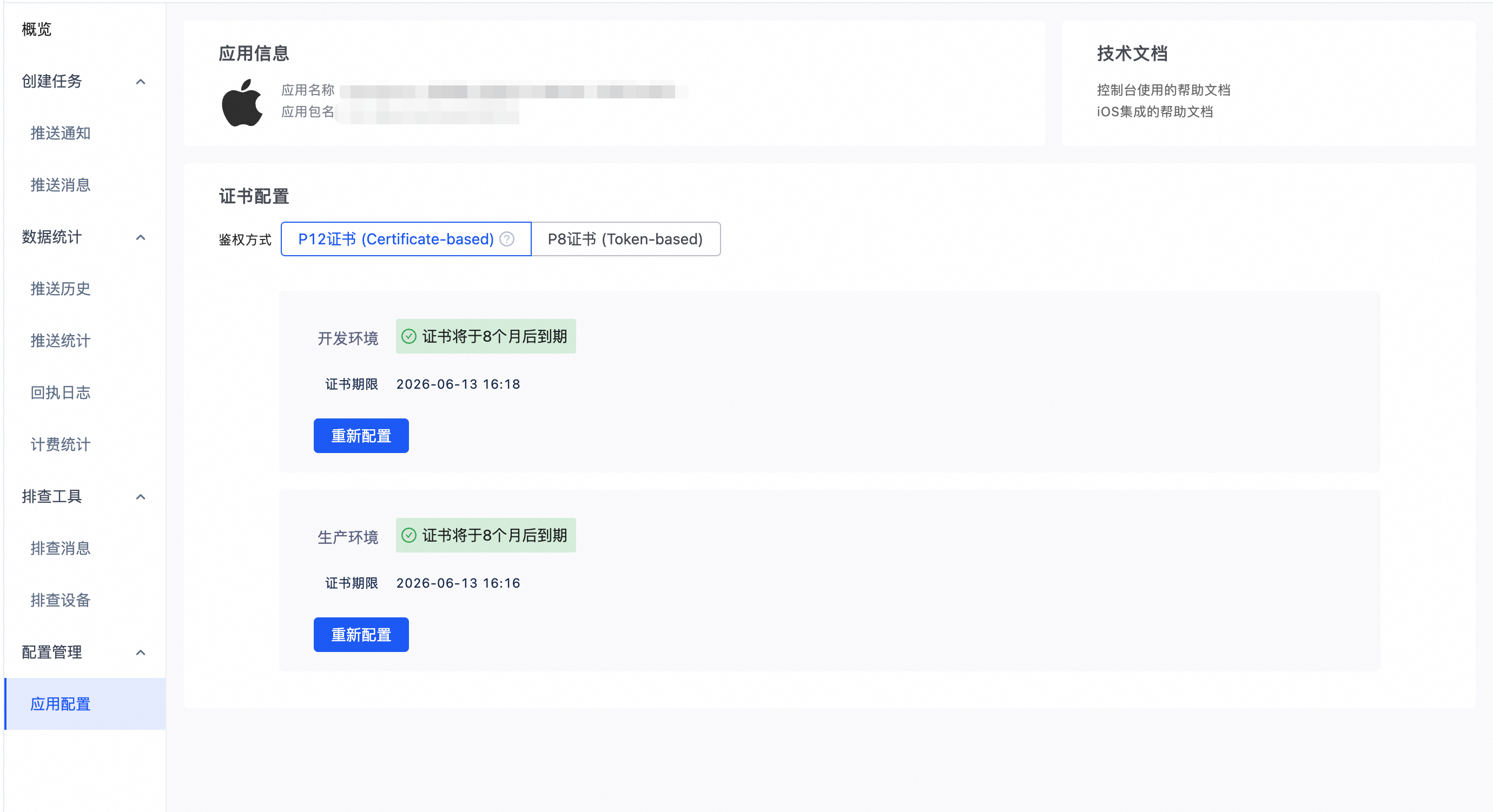Viewport: 1493px width, 812px height.
Task: Click 重新配置 for 生产环境 certificate
Action: [361, 635]
